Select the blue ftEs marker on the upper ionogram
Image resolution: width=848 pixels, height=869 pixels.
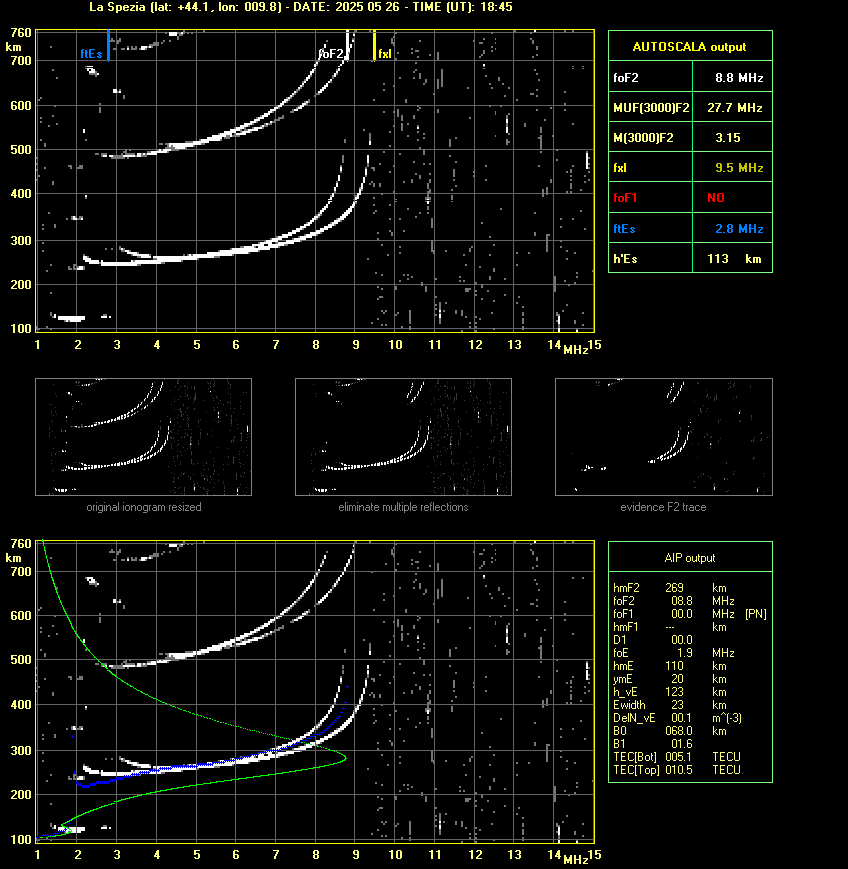tap(108, 45)
